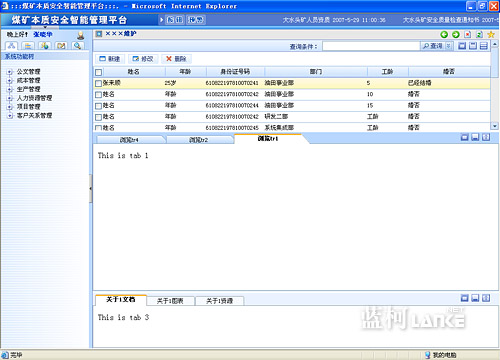Click the table scrollbar down arrow
500x360 pixels.
(495, 126)
